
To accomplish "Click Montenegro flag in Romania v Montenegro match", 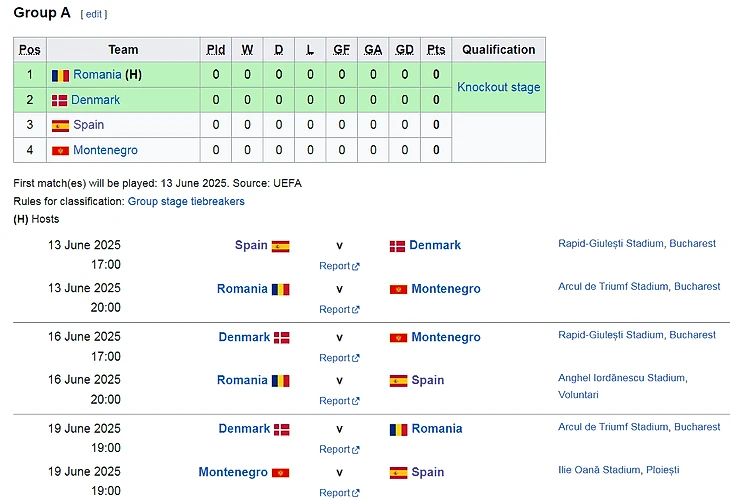I will point(398,289).
